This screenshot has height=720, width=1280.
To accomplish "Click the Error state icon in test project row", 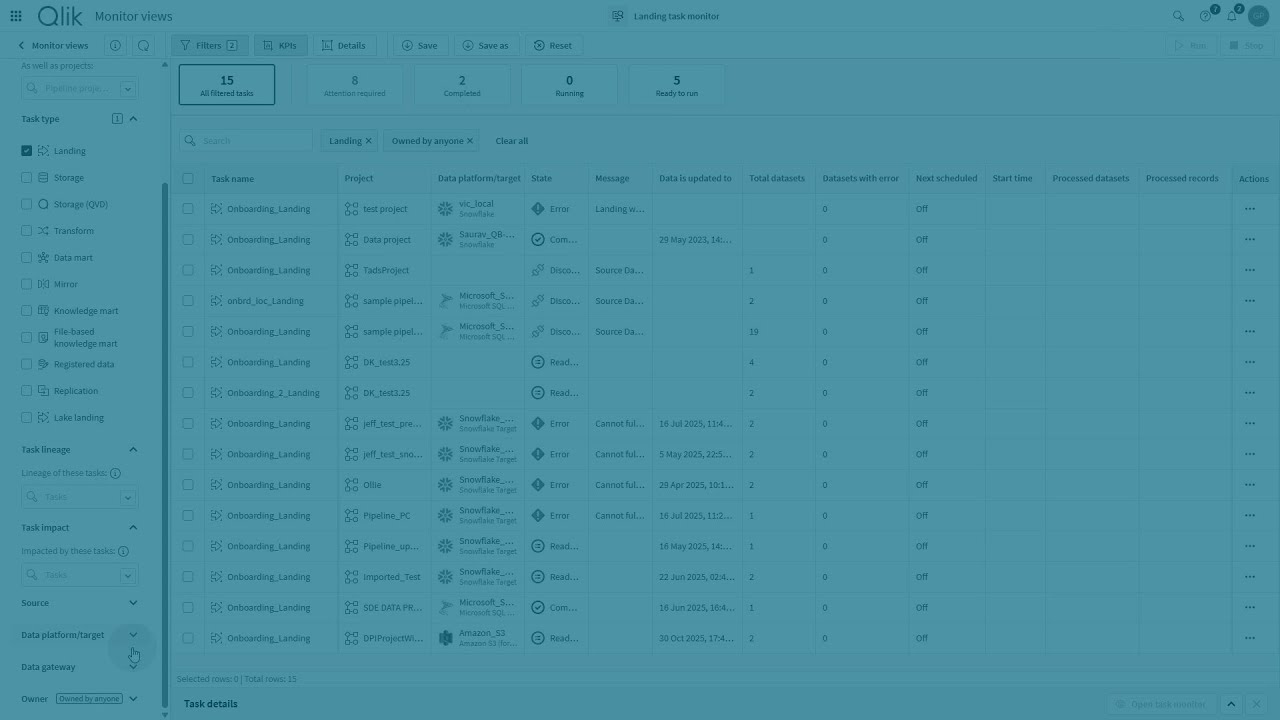I will [x=538, y=209].
